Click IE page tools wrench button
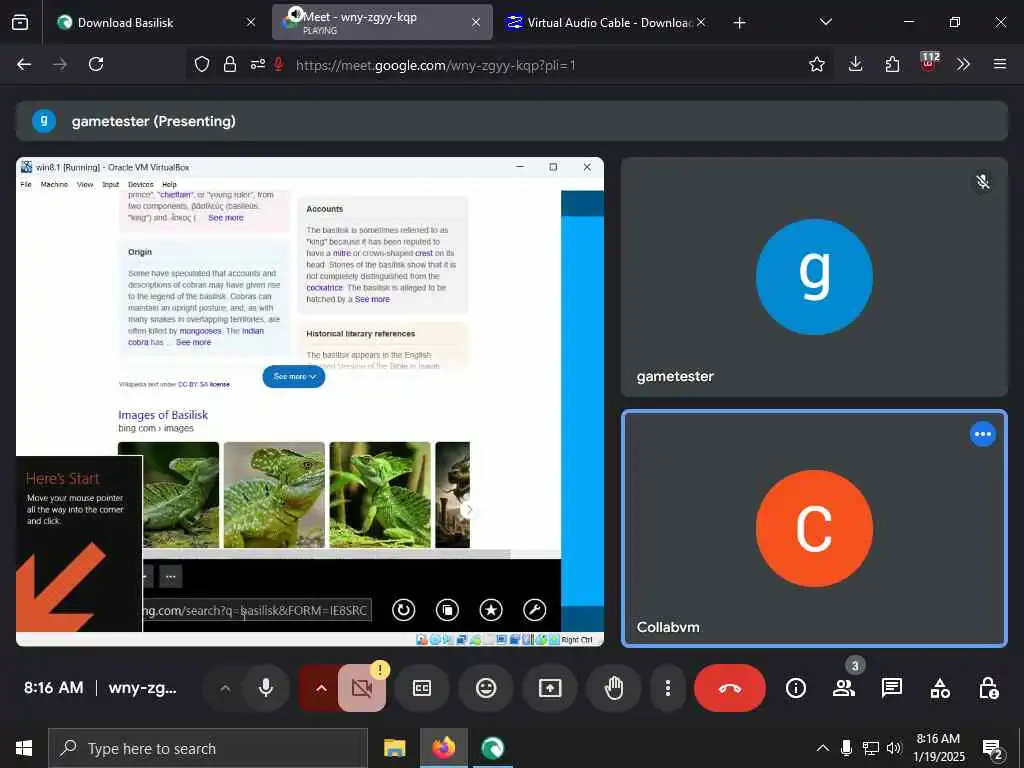Image resolution: width=1024 pixels, height=768 pixels. (x=535, y=610)
